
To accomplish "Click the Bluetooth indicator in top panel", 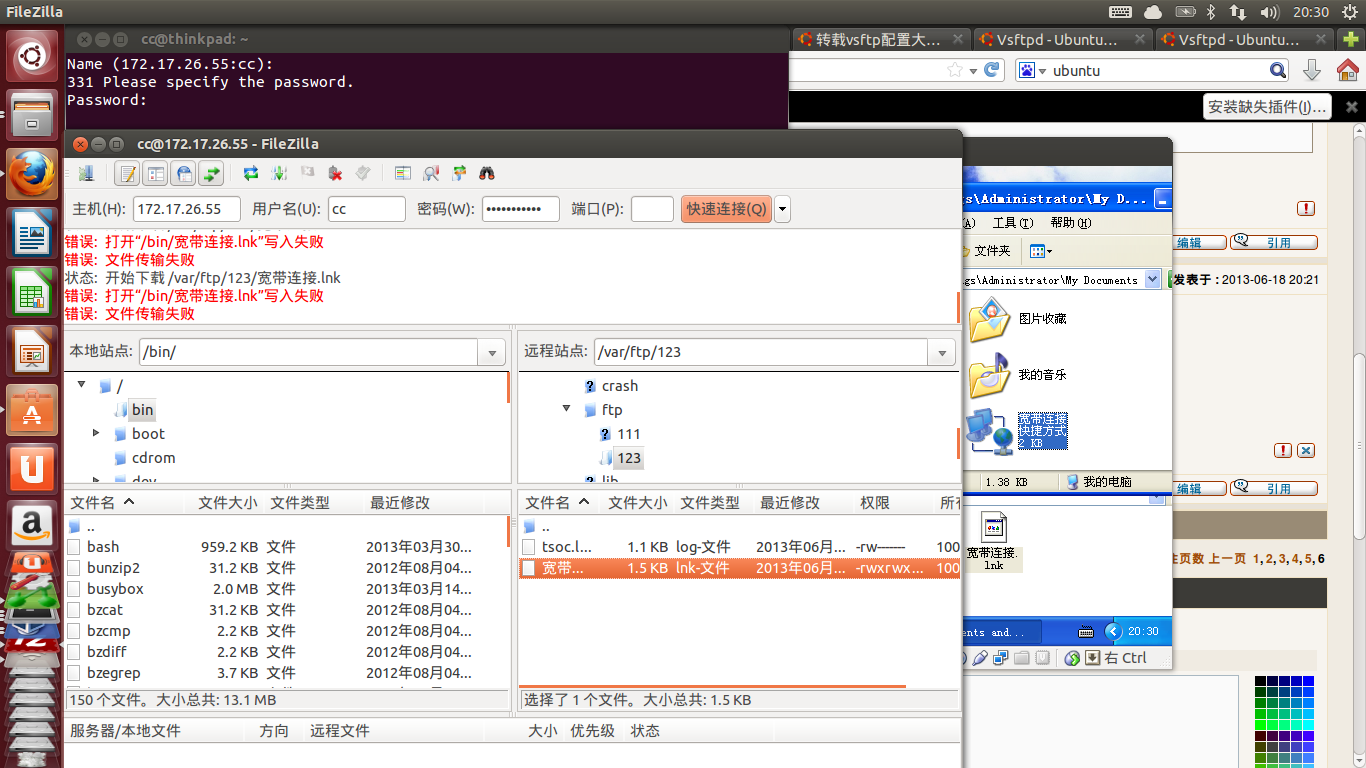I will coord(1210,12).
